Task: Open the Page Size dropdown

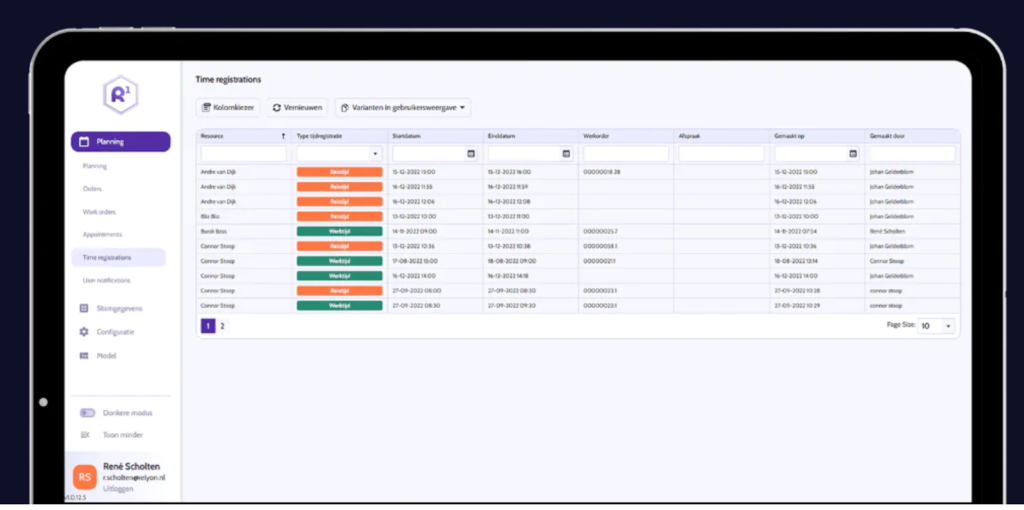Action: [936, 326]
